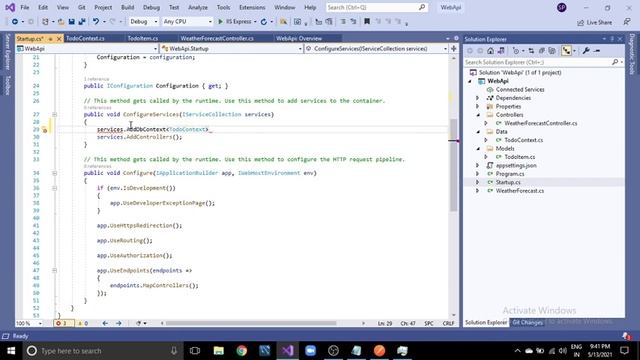This screenshot has width=640, height=360.
Task: Click the New Project toolbar icon
Action: [x=45, y=22]
